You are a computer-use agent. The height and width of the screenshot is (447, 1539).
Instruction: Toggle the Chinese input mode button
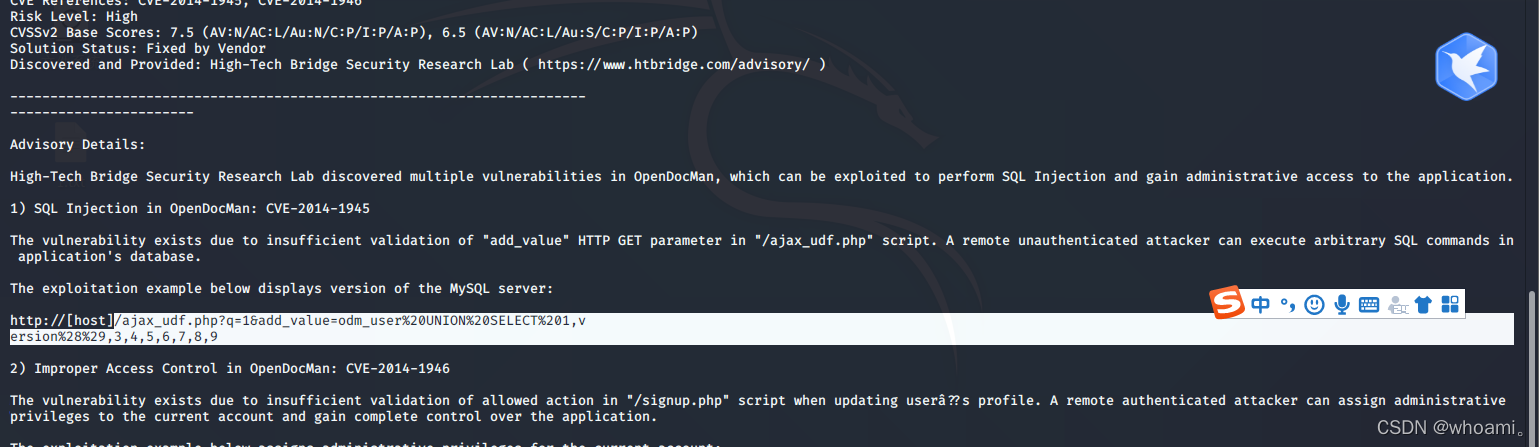[1260, 304]
